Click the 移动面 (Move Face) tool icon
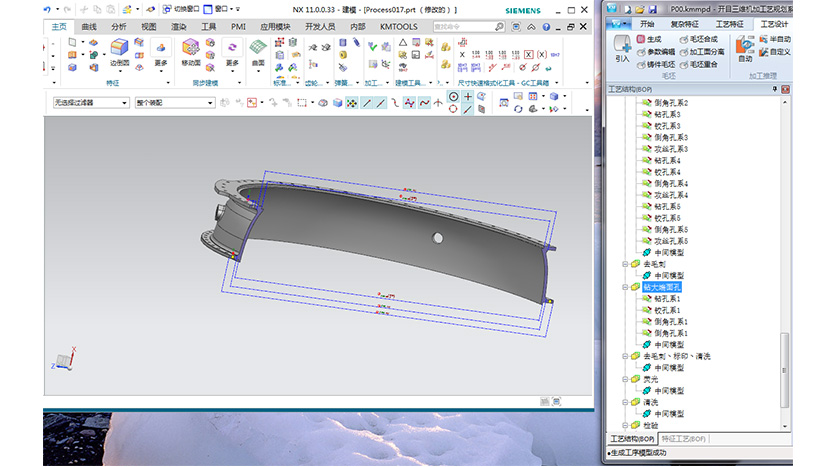The height and width of the screenshot is (467, 830). [190, 47]
